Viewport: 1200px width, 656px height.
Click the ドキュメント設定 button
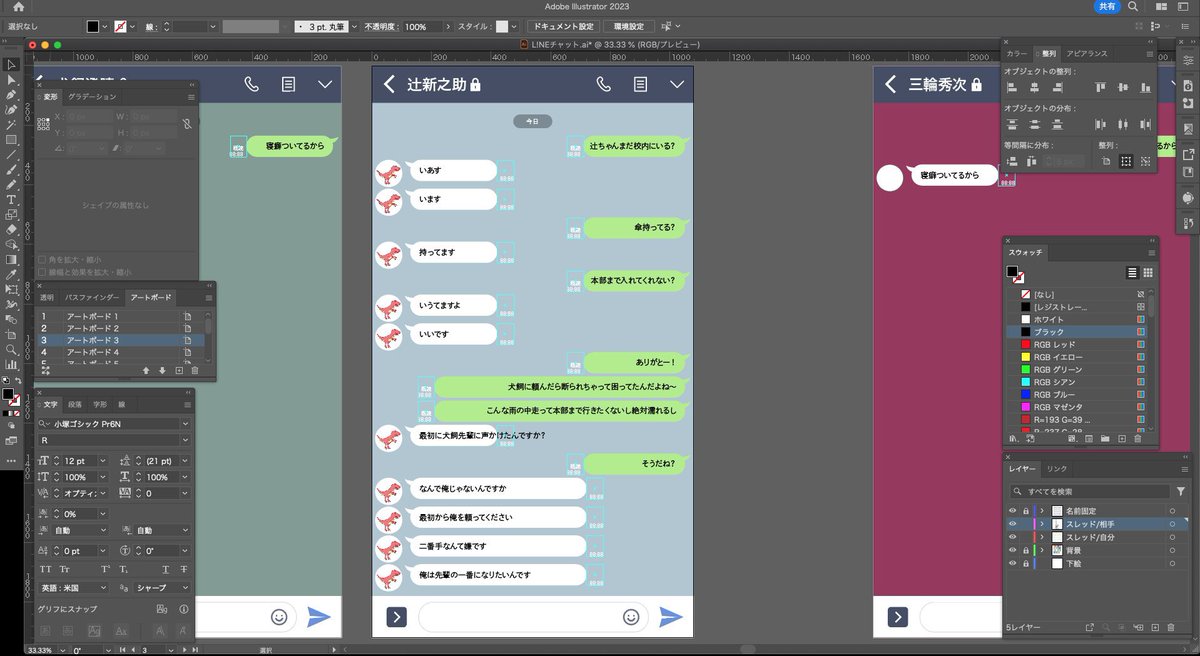(563, 26)
